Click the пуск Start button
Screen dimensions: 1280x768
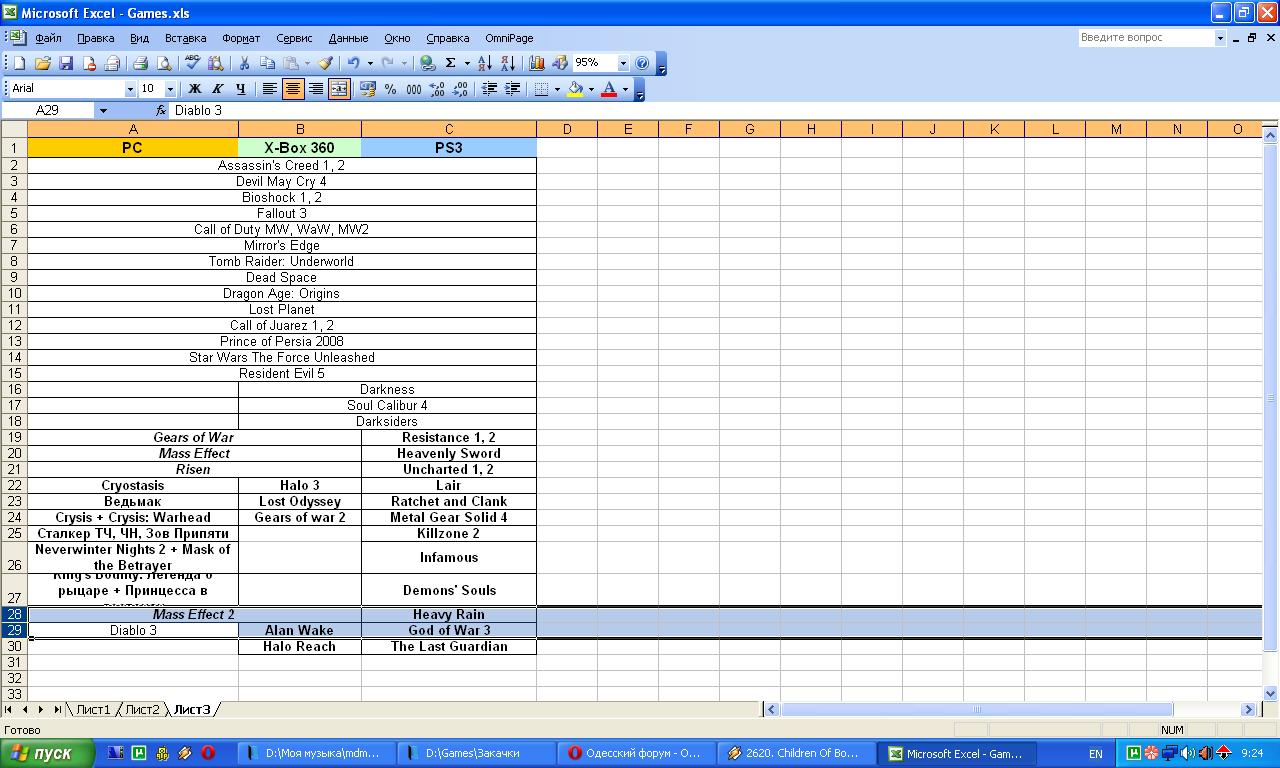point(47,753)
